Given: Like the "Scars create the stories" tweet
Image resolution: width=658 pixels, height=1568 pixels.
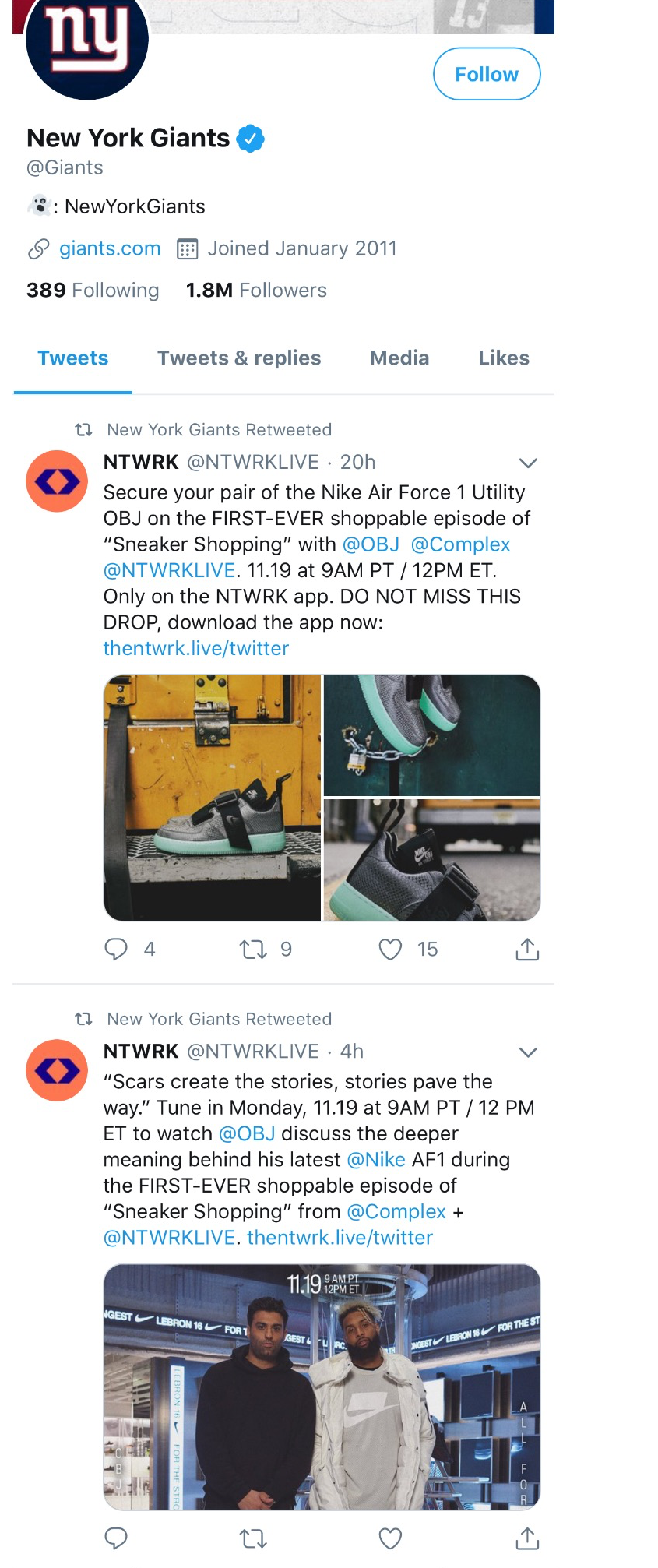Looking at the screenshot, I should [x=390, y=1538].
